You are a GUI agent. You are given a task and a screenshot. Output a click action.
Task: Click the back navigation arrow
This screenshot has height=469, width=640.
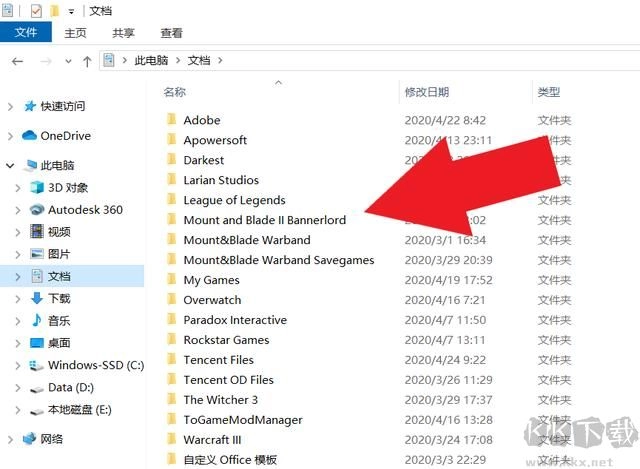coord(17,61)
